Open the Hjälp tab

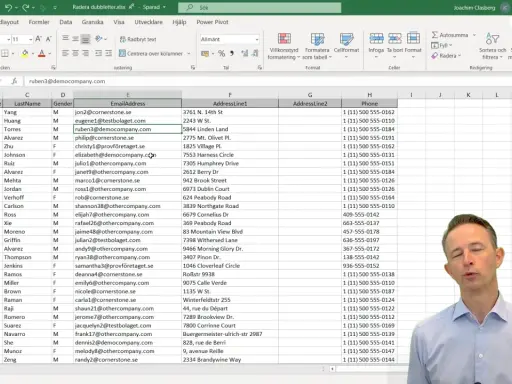point(179,22)
